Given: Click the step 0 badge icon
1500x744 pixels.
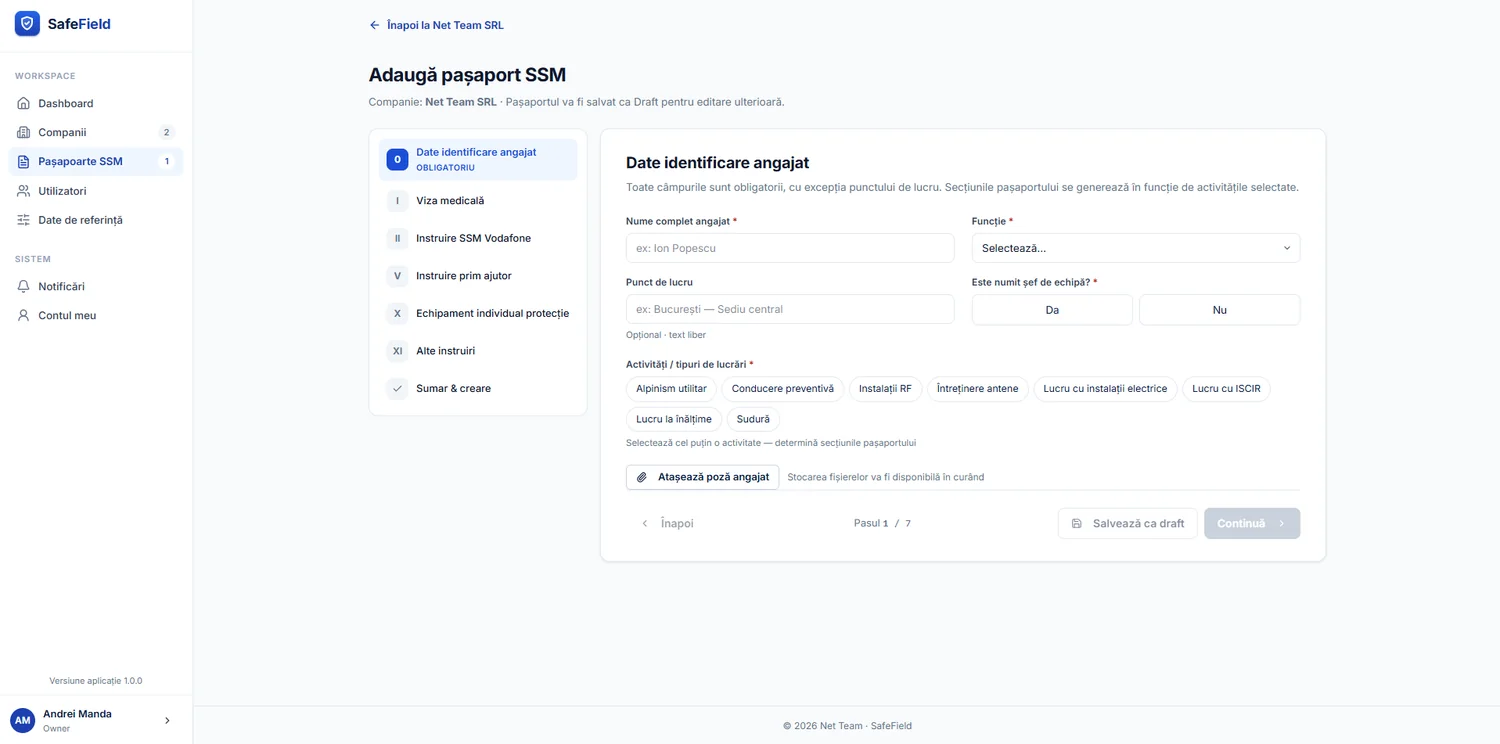Looking at the screenshot, I should 397,159.
